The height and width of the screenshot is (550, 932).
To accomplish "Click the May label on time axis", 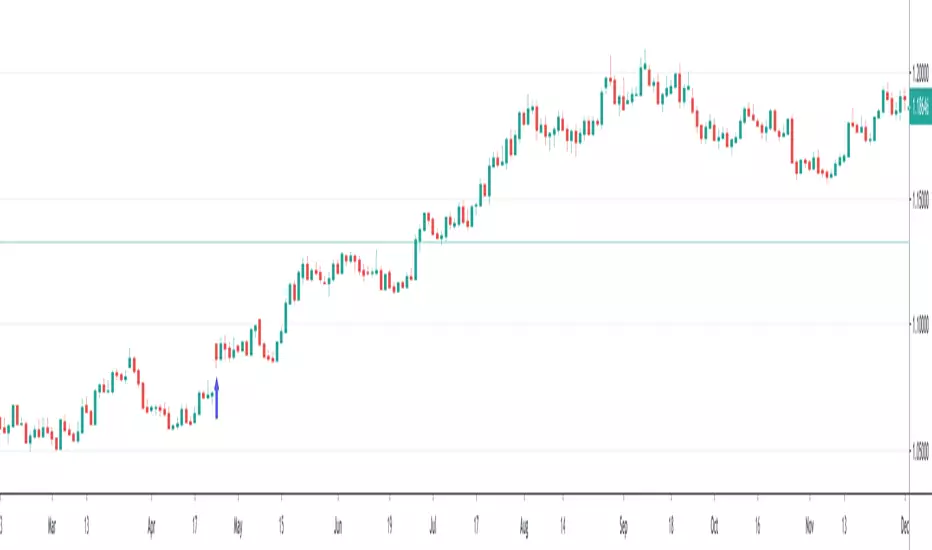I will pyautogui.click(x=237, y=522).
